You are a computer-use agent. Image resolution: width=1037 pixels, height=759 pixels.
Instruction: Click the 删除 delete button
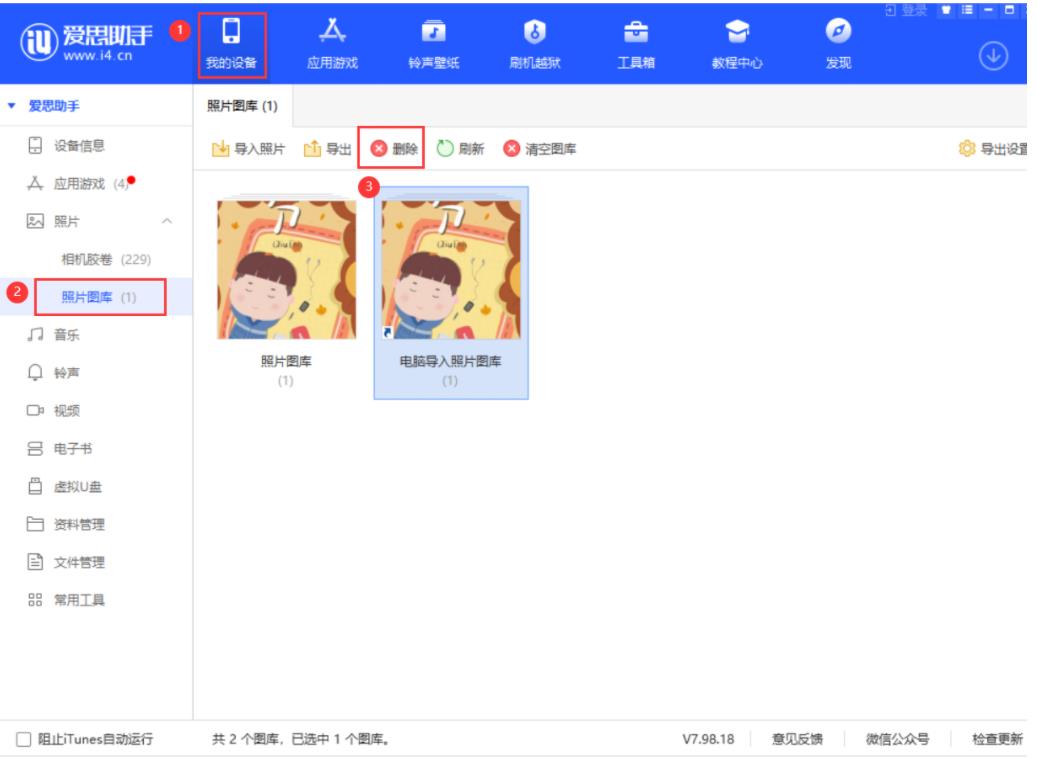(395, 150)
